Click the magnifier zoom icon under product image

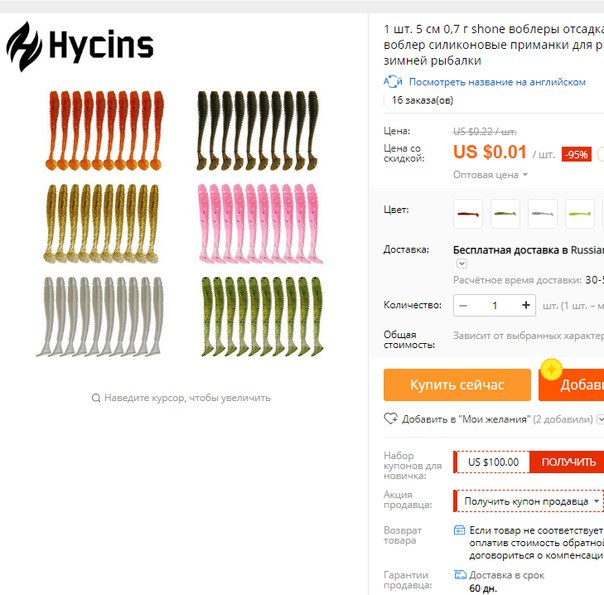pos(96,398)
